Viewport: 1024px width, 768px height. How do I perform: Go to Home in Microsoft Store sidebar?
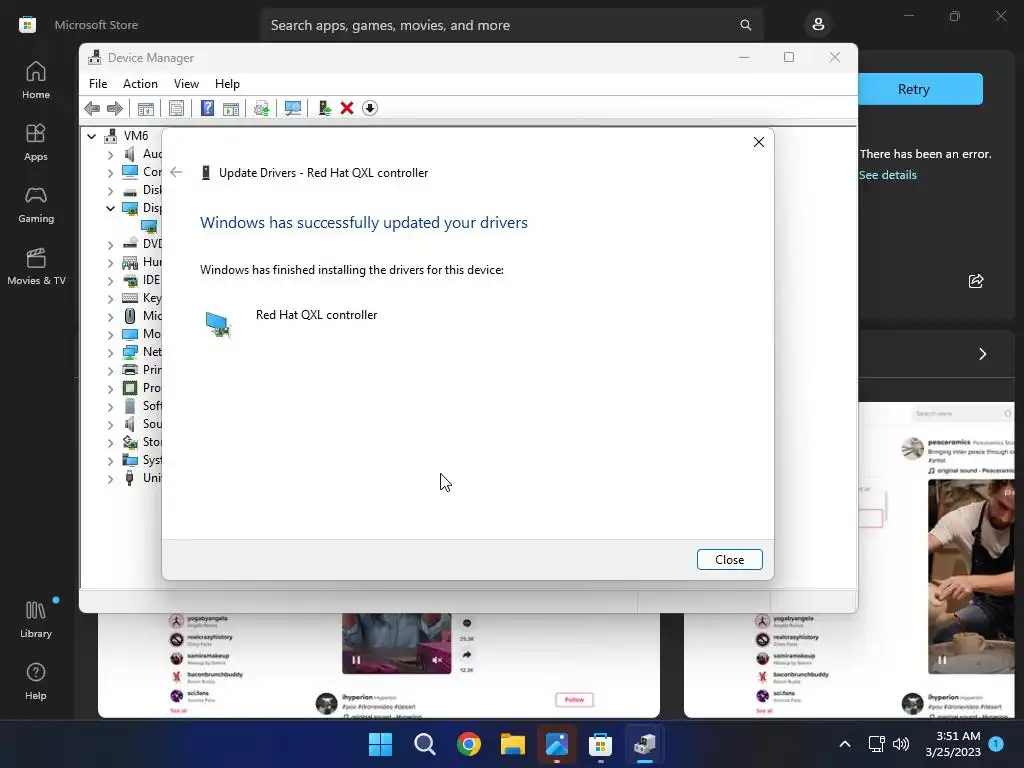(36, 80)
